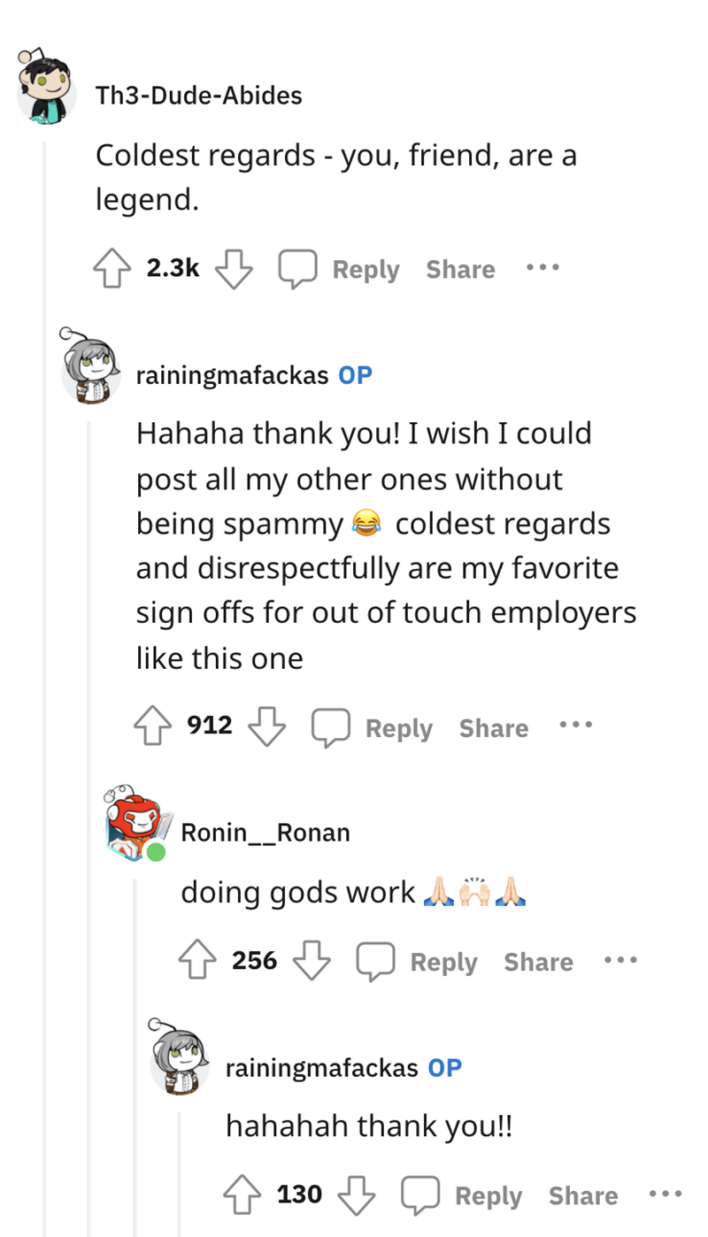Downvote the comment with 130 votes
The height and width of the screenshot is (1237, 708).
point(357,1197)
